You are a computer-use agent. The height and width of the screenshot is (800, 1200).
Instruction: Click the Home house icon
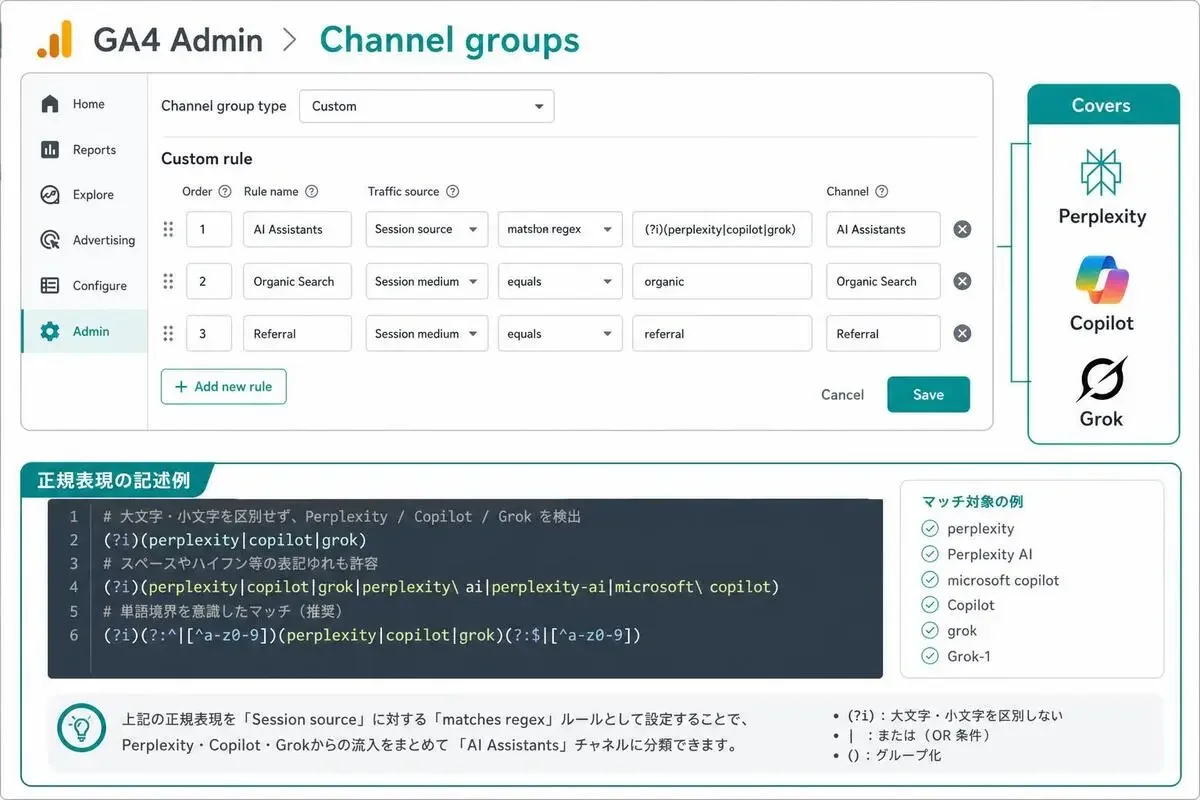pyautogui.click(x=50, y=104)
